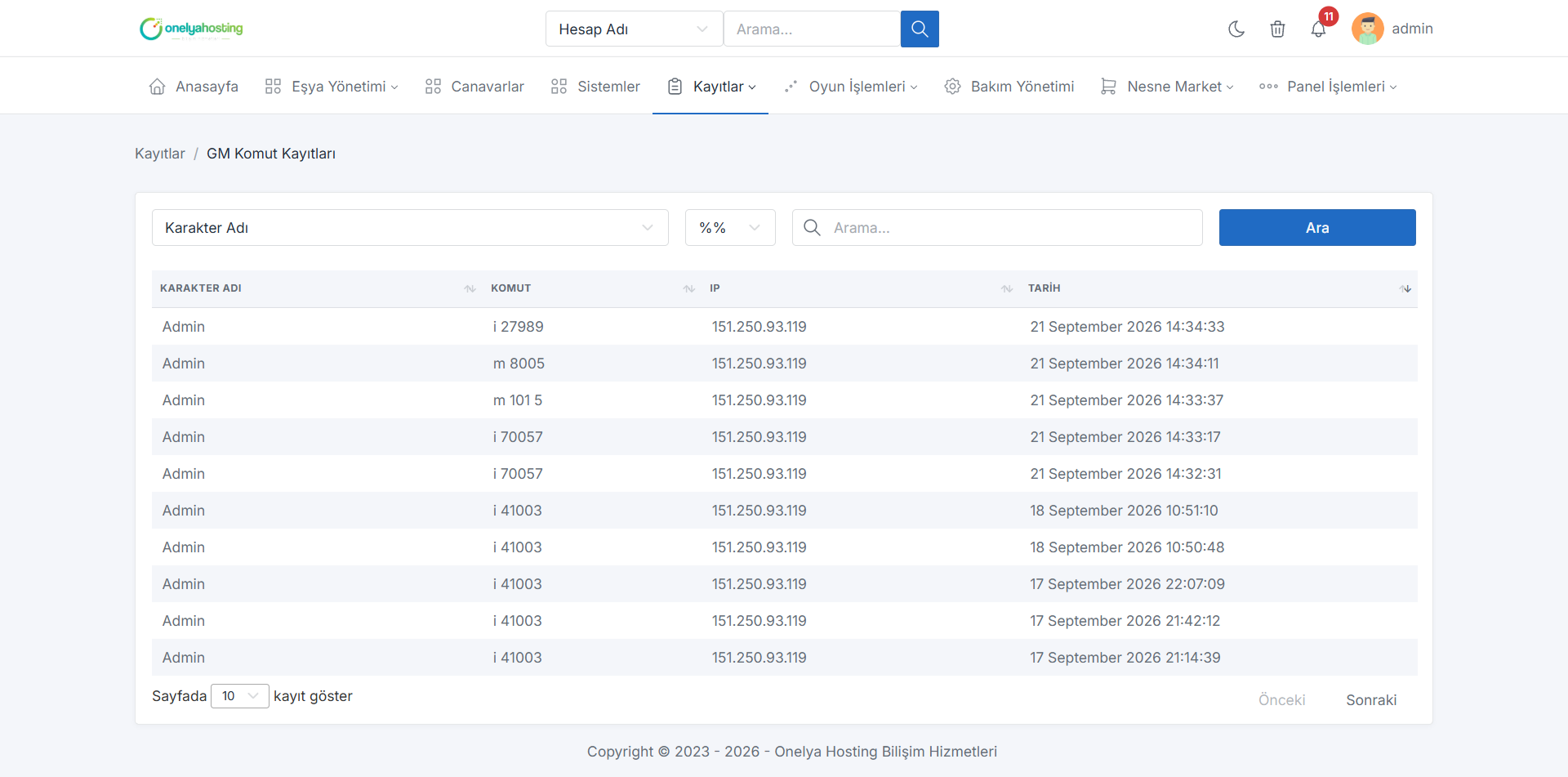
Task: Open the %% match type dropdown
Action: [730, 228]
